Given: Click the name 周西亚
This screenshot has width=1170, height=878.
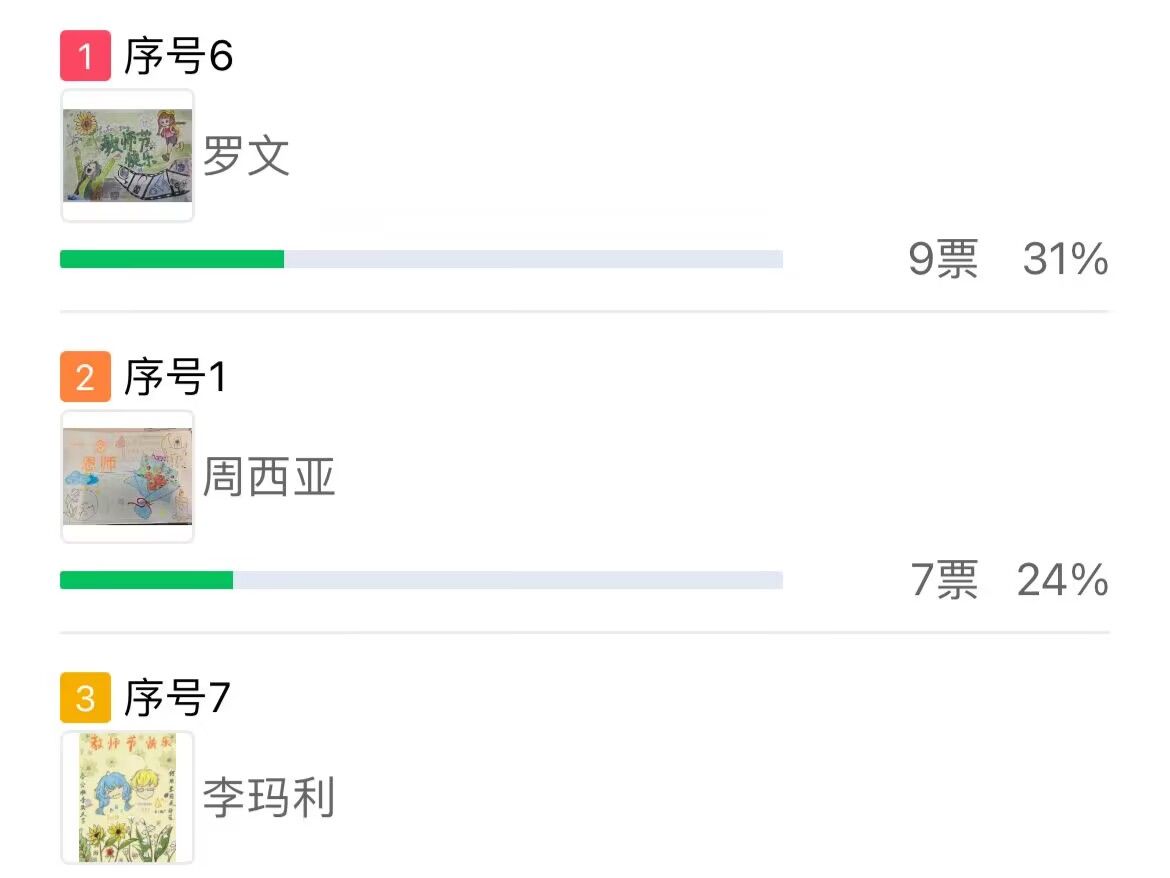Looking at the screenshot, I should [x=268, y=478].
